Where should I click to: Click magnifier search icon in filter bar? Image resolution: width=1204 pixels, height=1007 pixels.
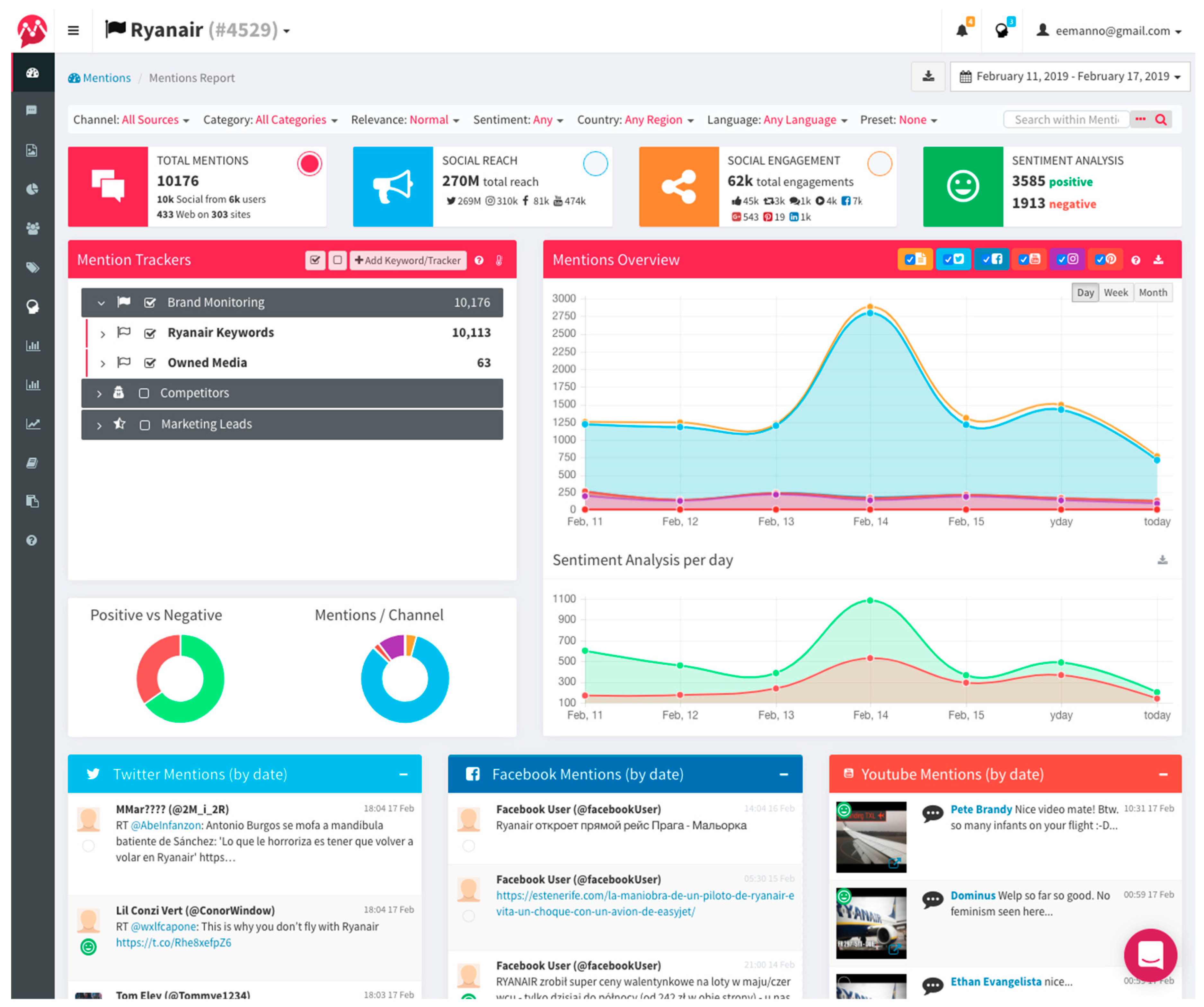[1161, 120]
